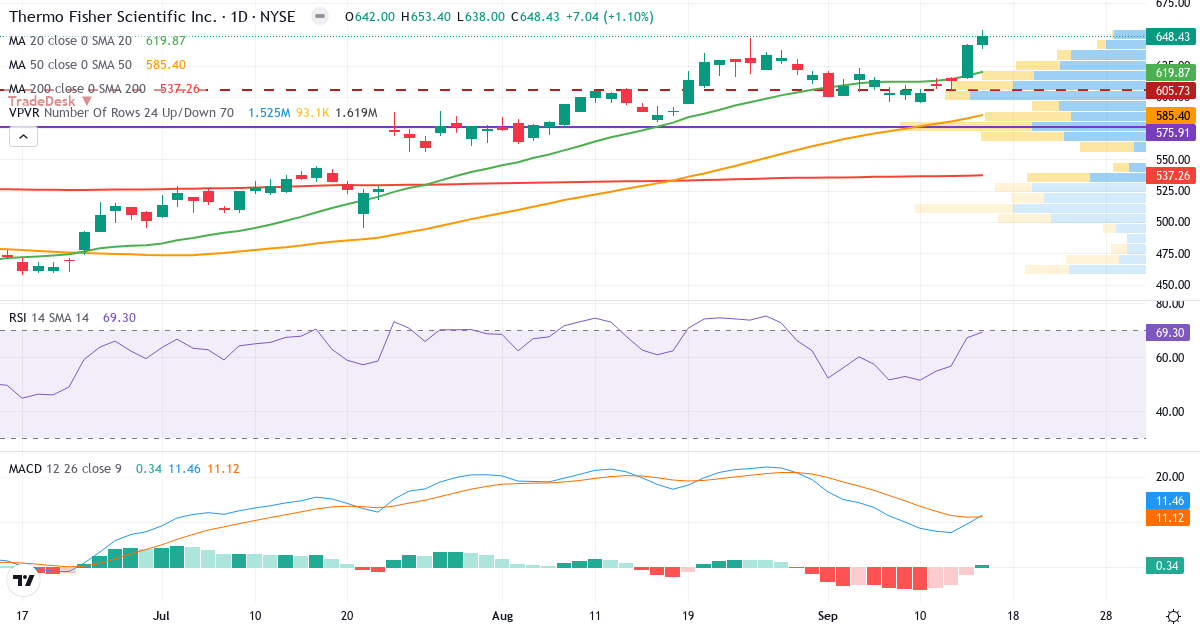Image resolution: width=1200 pixels, height=630 pixels.
Task: Select the RSI 14 SMA 14 legend
Action: click(x=49, y=318)
